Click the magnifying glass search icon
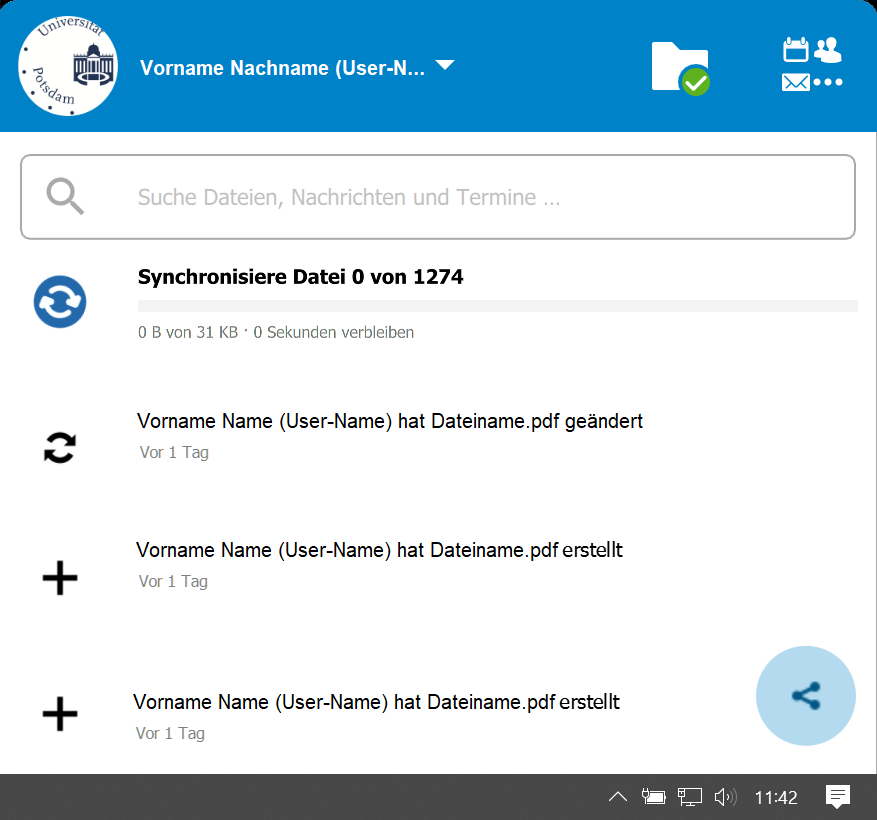The image size is (877, 820). (65, 197)
